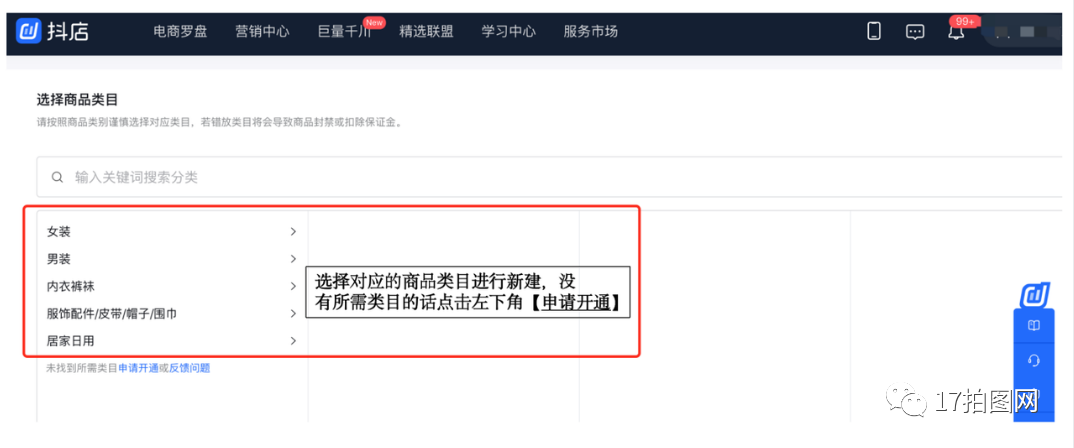Open the notification bell with 99+ badge

pos(956,32)
